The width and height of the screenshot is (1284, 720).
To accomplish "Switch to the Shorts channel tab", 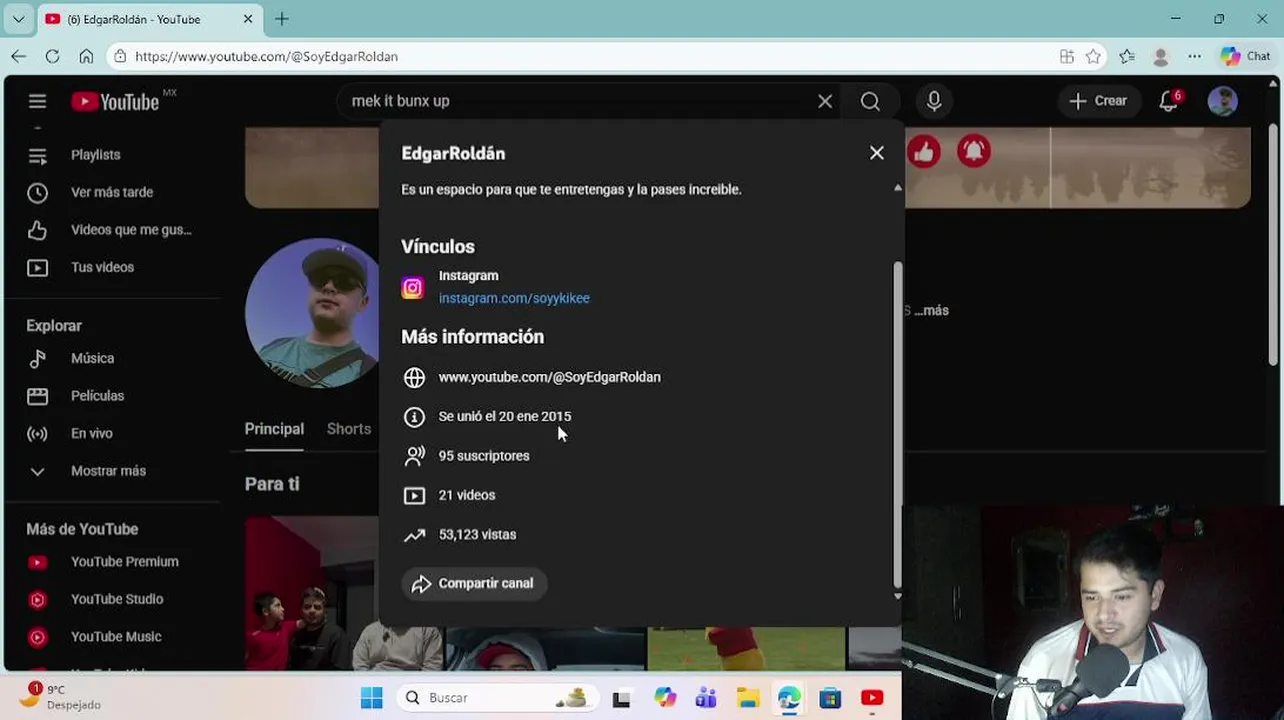I will tap(349, 429).
